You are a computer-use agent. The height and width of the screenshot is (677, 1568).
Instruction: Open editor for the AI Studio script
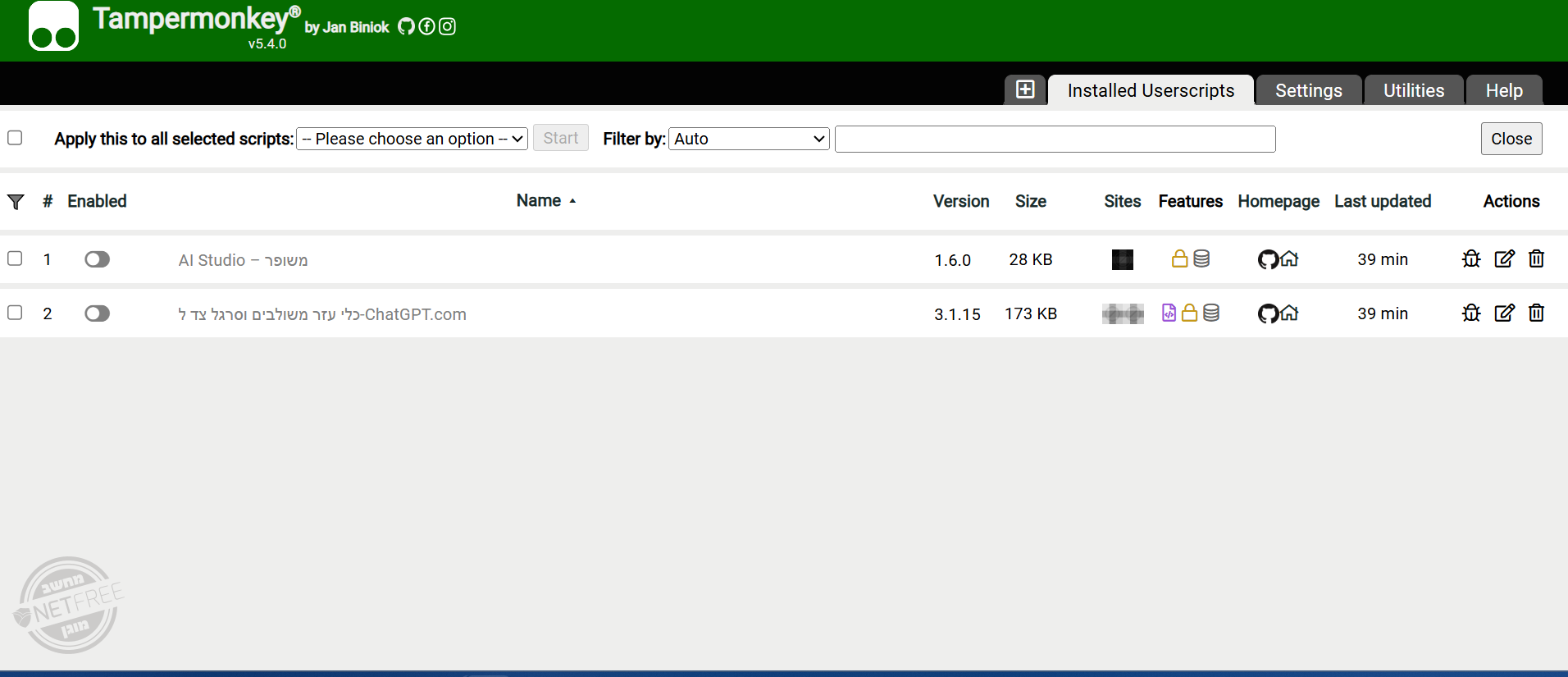(x=1504, y=259)
